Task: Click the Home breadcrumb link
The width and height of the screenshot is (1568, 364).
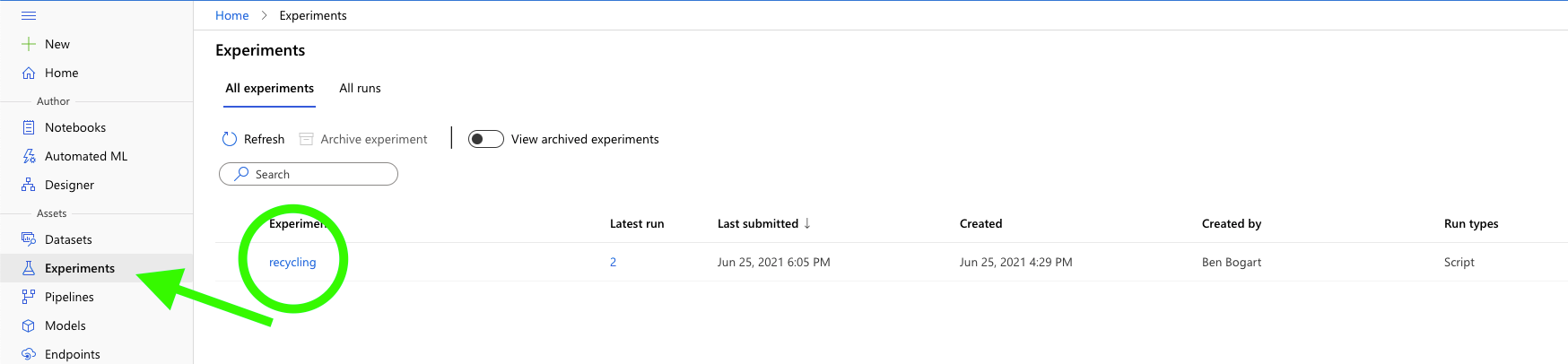Action: tap(231, 15)
